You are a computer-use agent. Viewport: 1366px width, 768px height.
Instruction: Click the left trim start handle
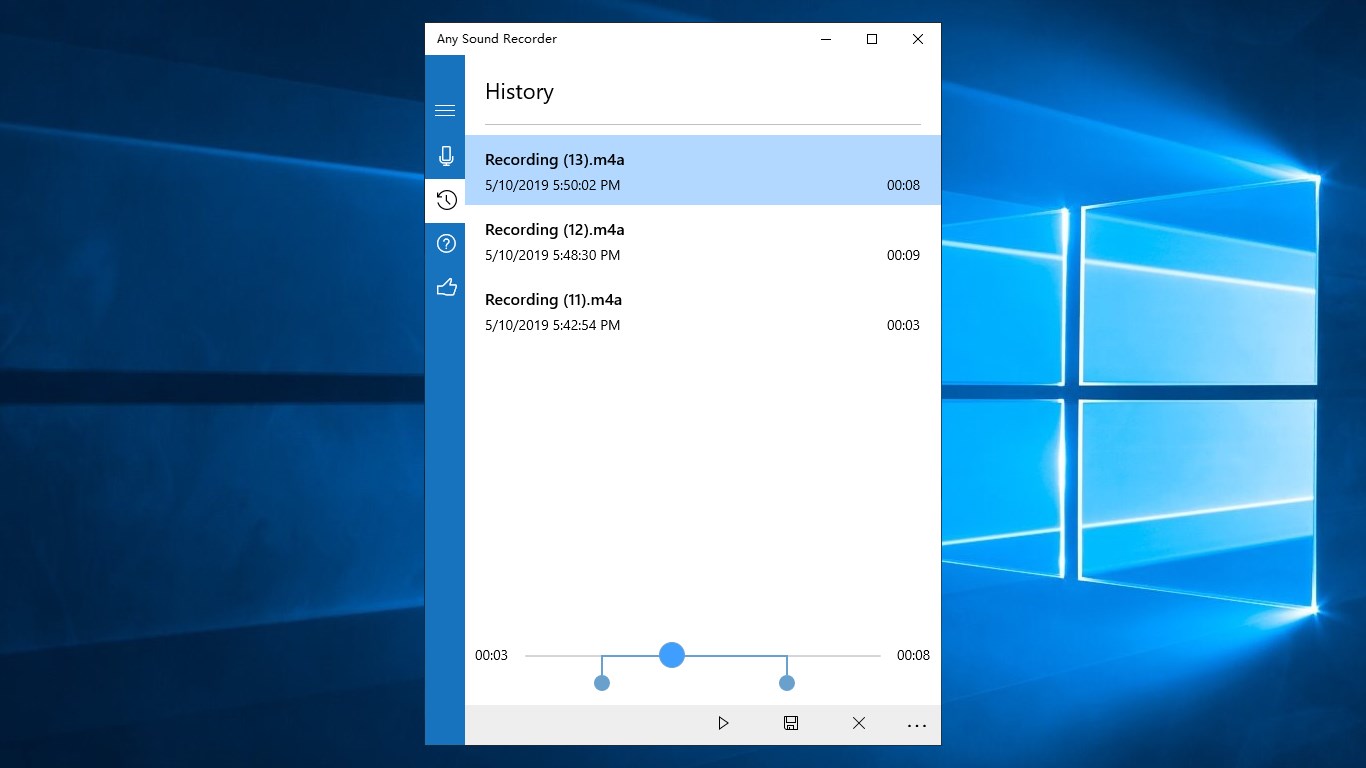pyautogui.click(x=602, y=683)
